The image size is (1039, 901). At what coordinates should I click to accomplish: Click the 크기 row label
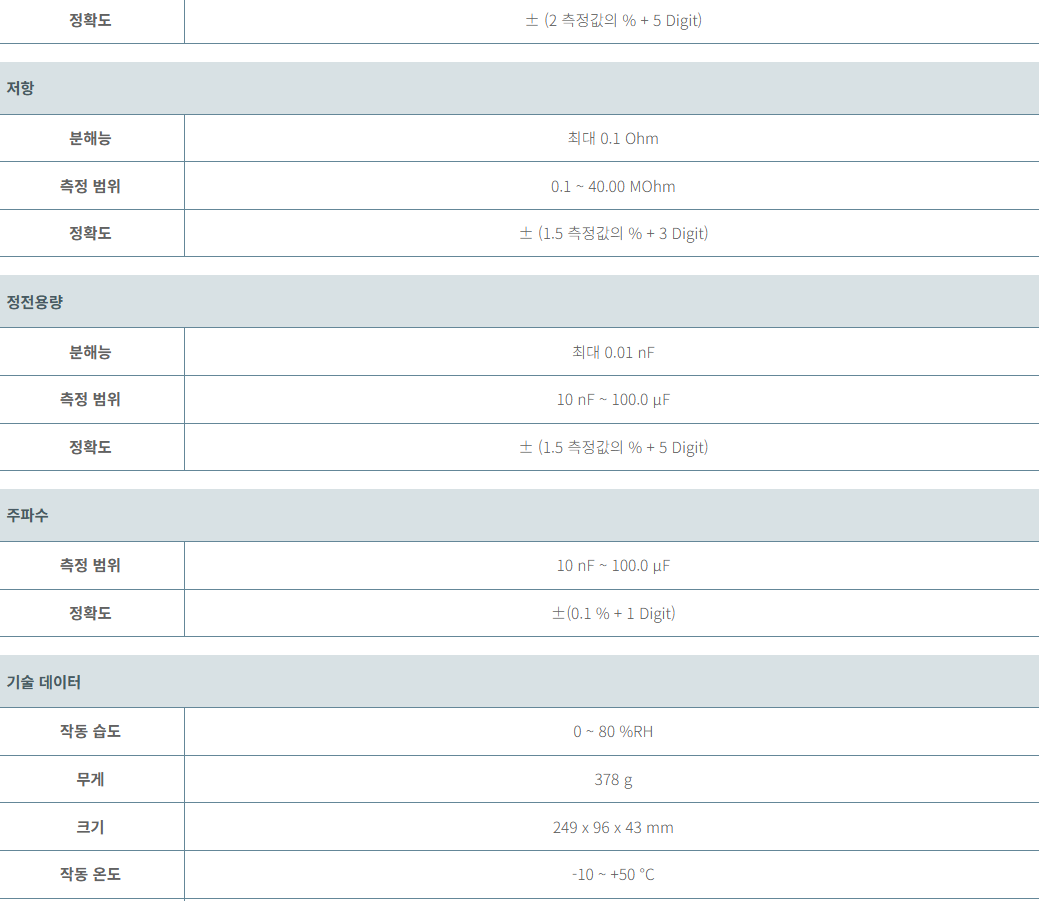pyautogui.click(x=90, y=827)
